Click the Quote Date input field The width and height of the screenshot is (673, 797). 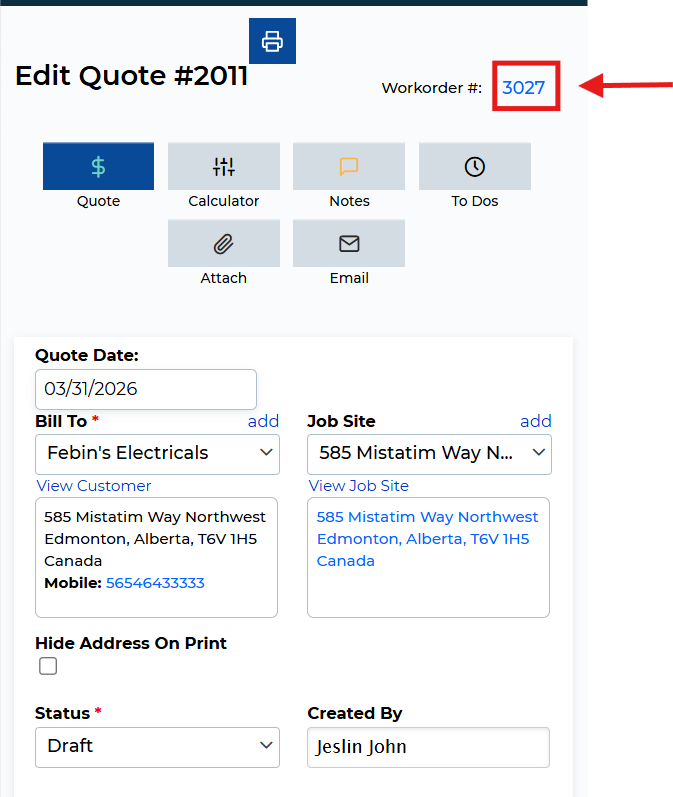145,389
